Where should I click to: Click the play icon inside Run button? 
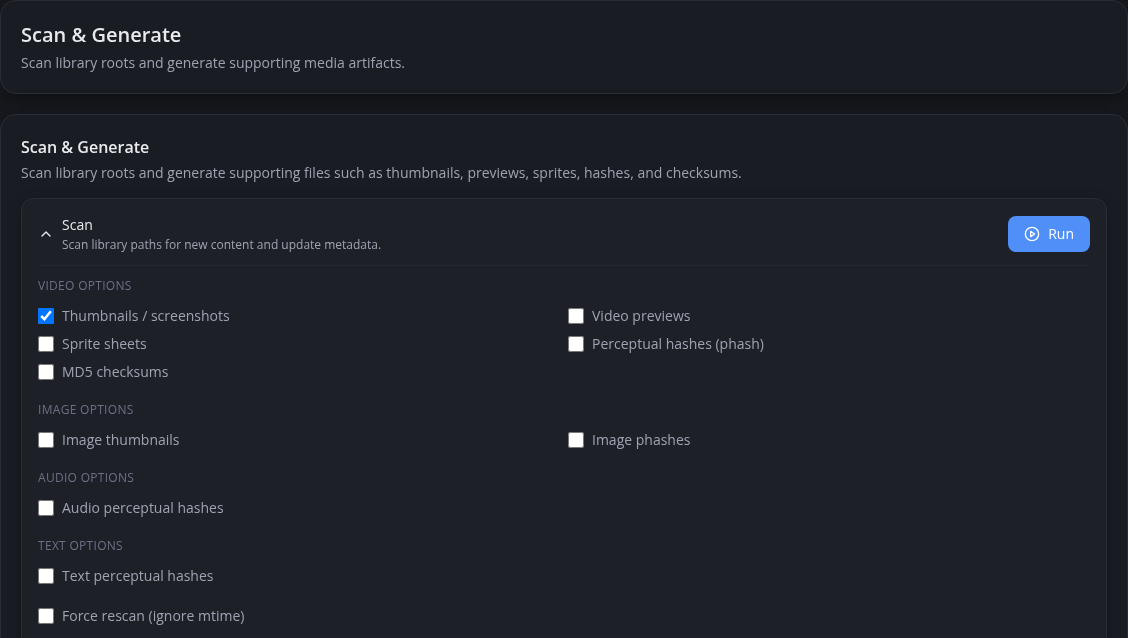click(x=1032, y=234)
